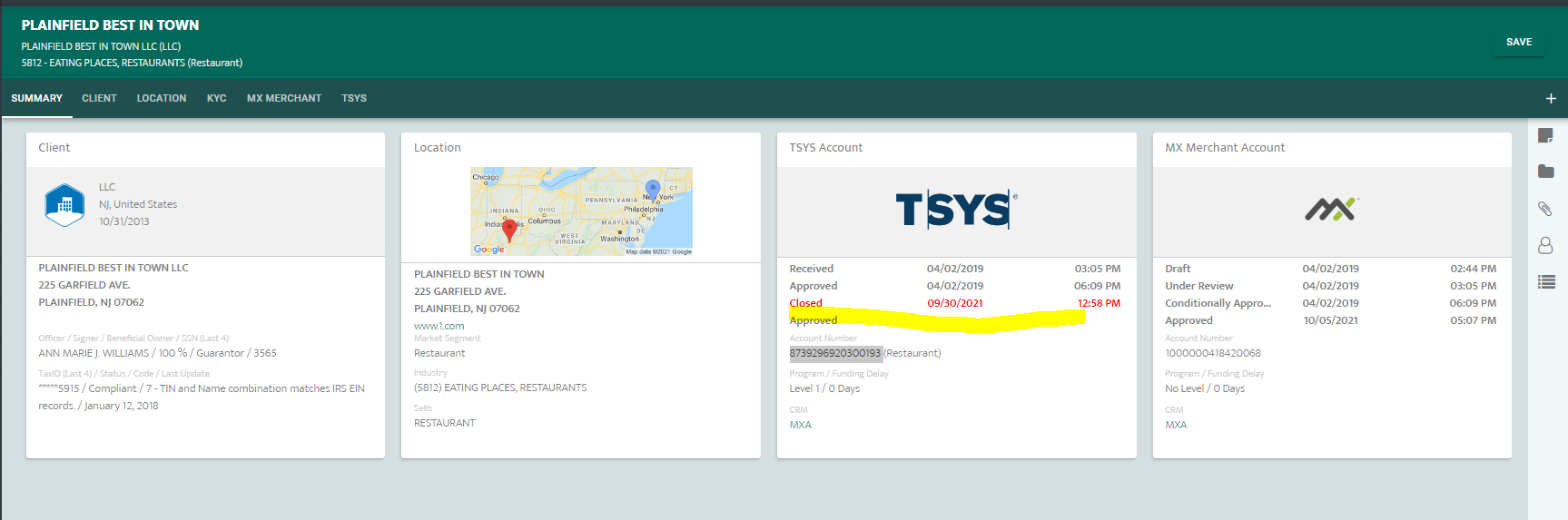
Task: Click the TaxID compliant status text
Action: pos(202,397)
